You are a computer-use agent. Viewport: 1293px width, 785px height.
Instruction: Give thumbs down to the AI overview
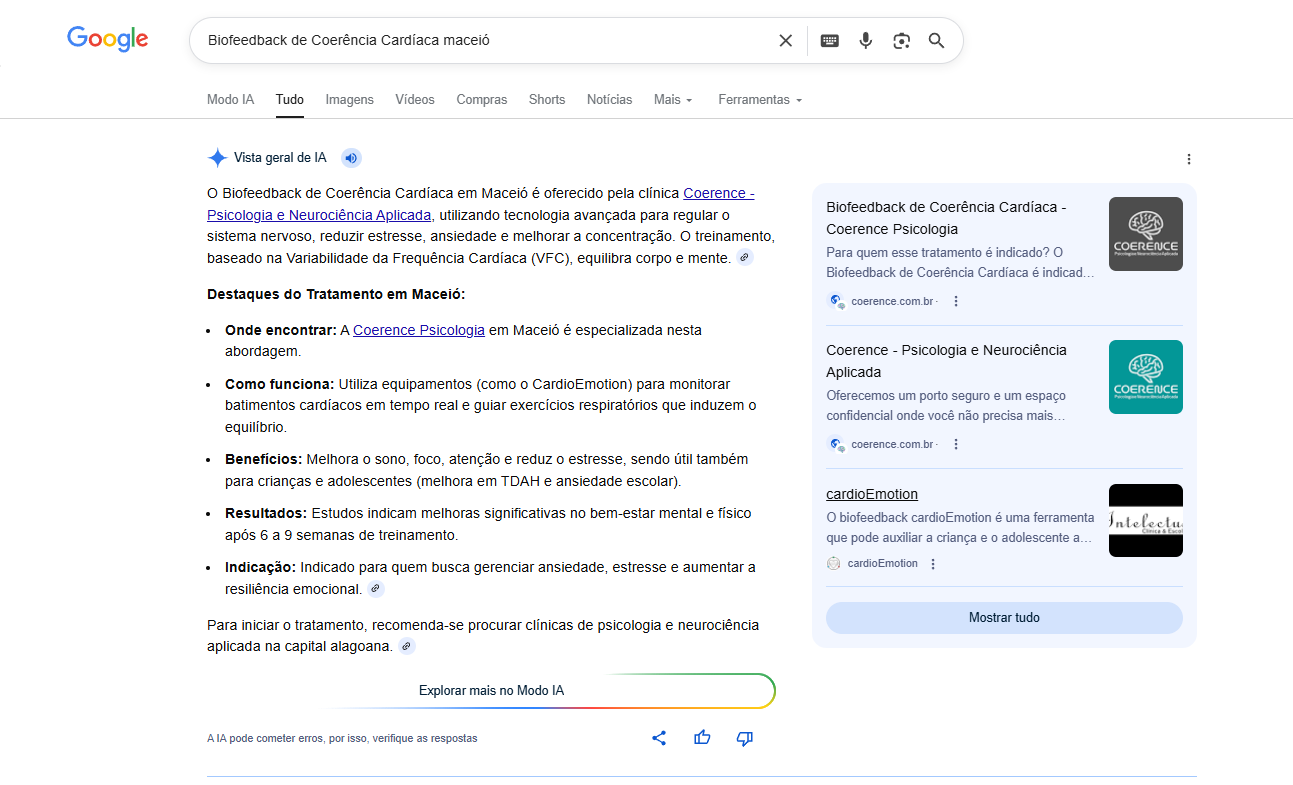pyautogui.click(x=744, y=738)
